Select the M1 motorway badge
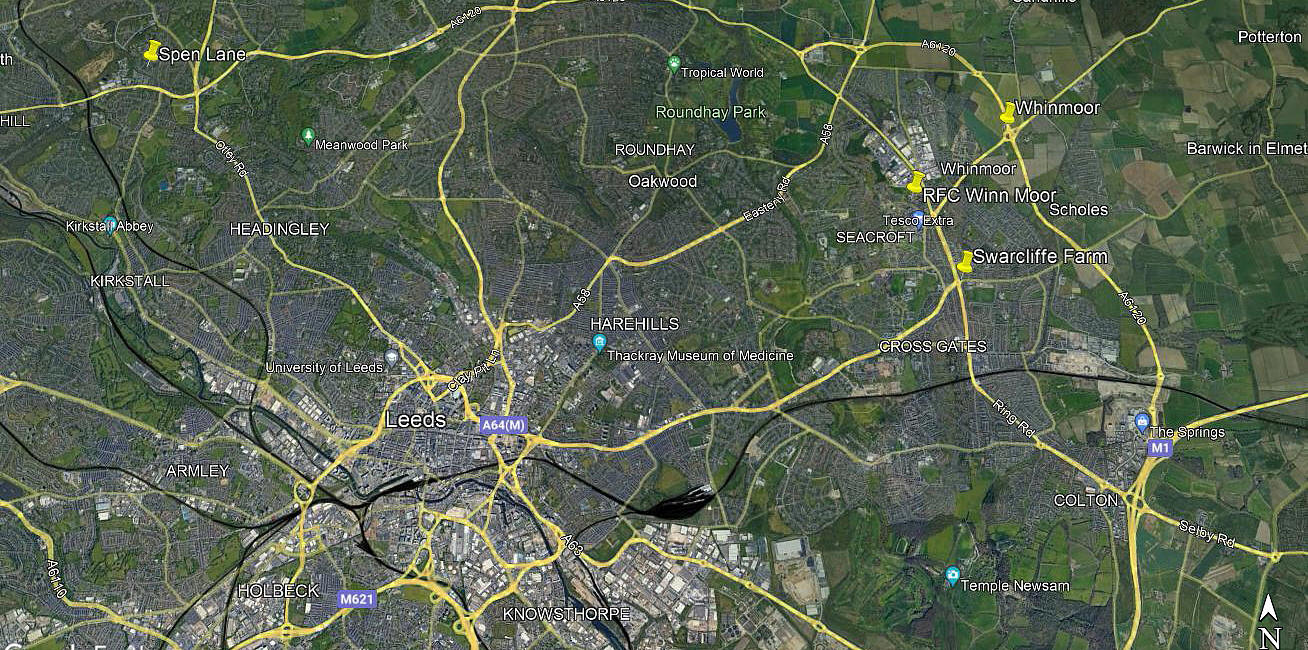The image size is (1308, 650). 1159,449
